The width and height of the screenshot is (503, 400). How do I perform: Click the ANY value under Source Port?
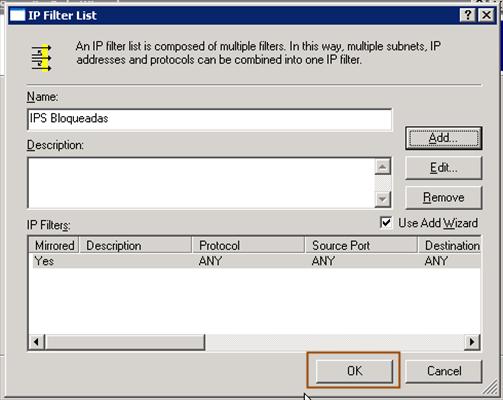tap(323, 261)
